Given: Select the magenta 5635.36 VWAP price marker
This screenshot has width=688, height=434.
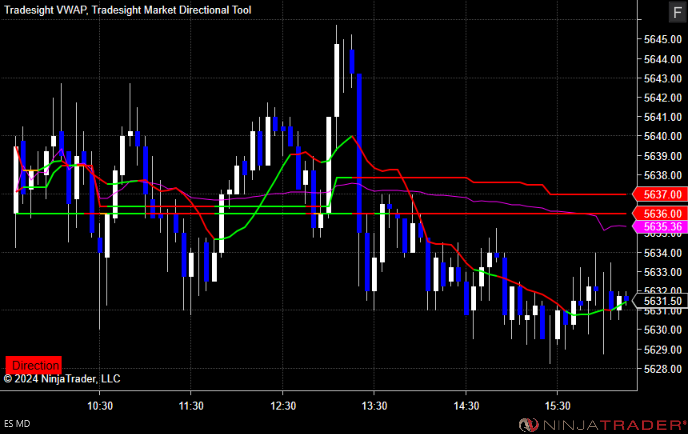Looking at the screenshot, I should pyautogui.click(x=659, y=227).
